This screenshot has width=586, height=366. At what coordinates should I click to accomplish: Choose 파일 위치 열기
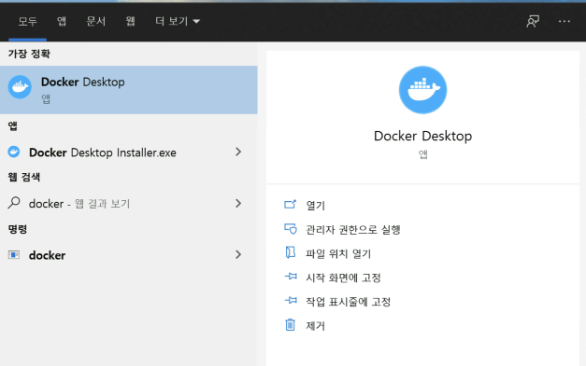click(x=338, y=253)
